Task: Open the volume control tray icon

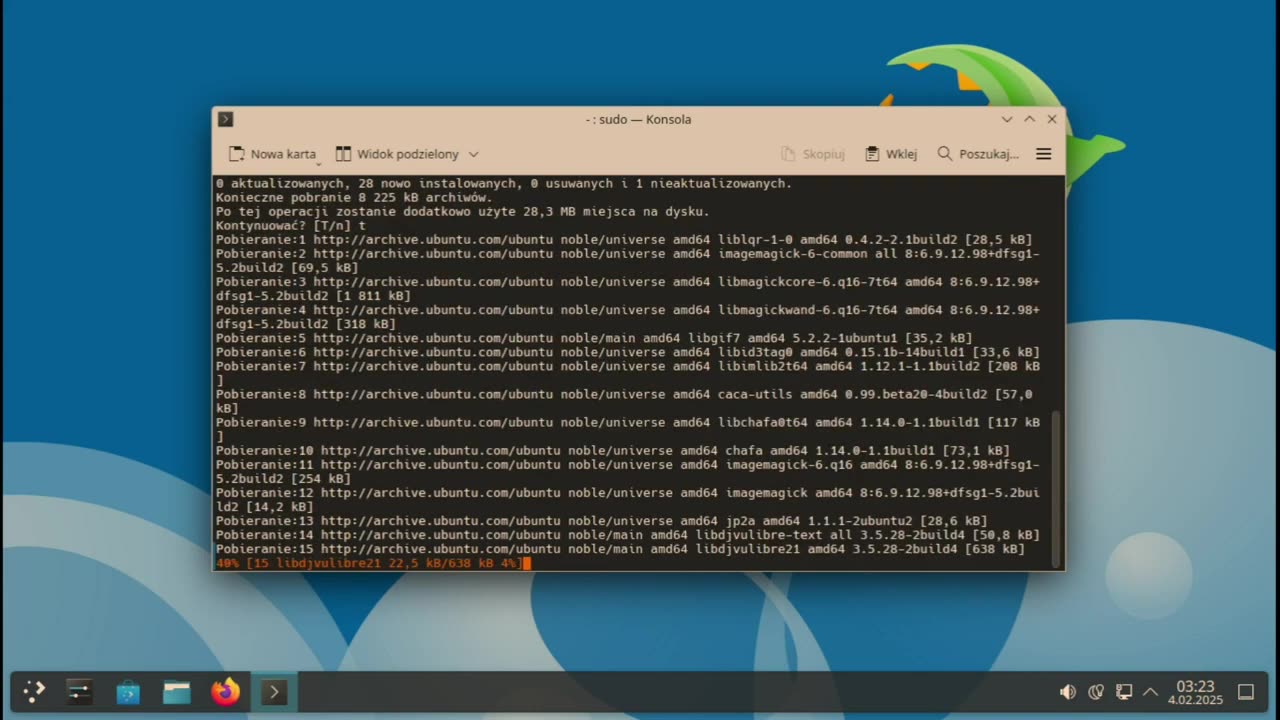Action: pyautogui.click(x=1068, y=692)
